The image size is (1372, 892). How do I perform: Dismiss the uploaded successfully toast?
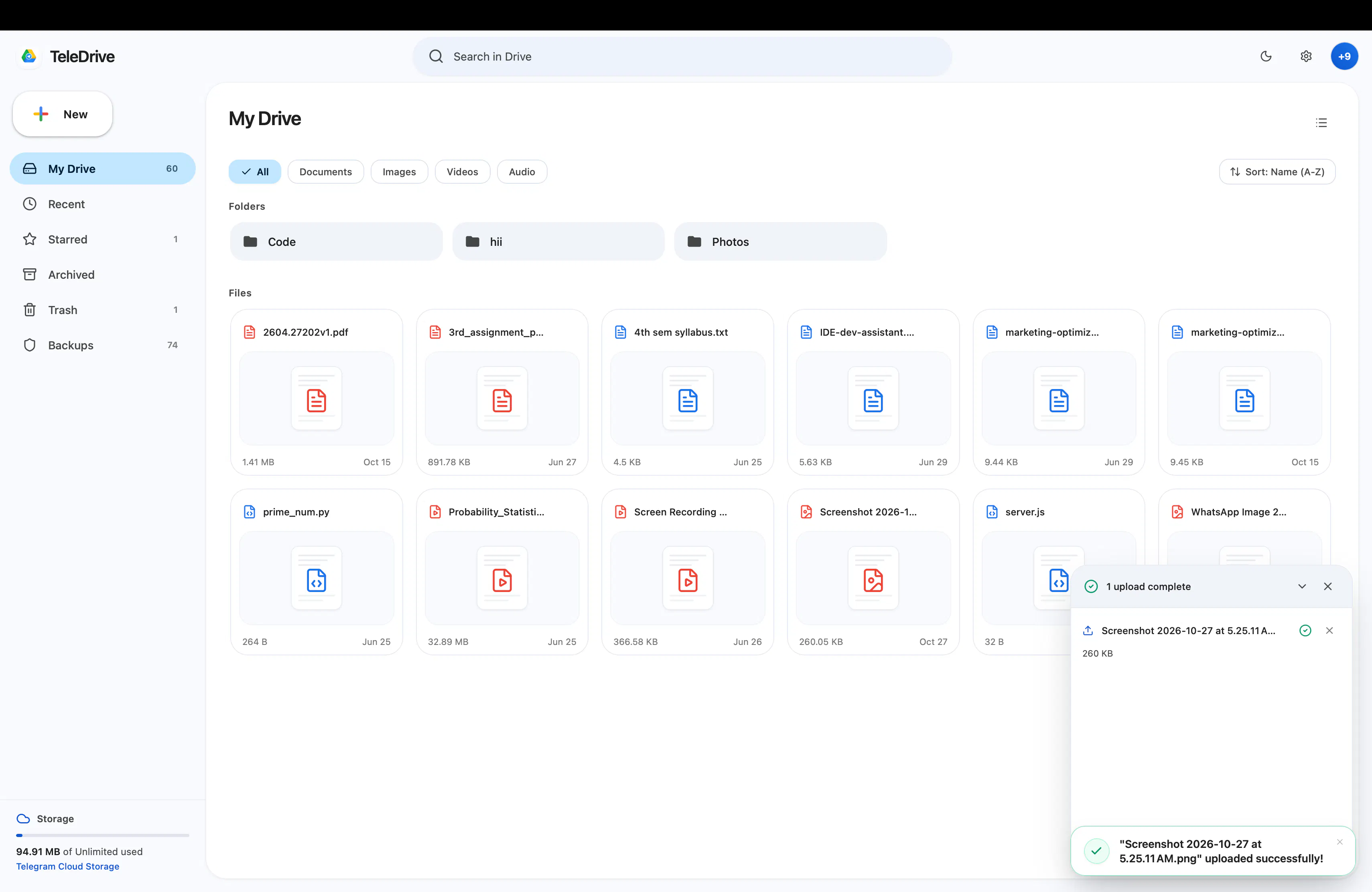pos(1340,842)
